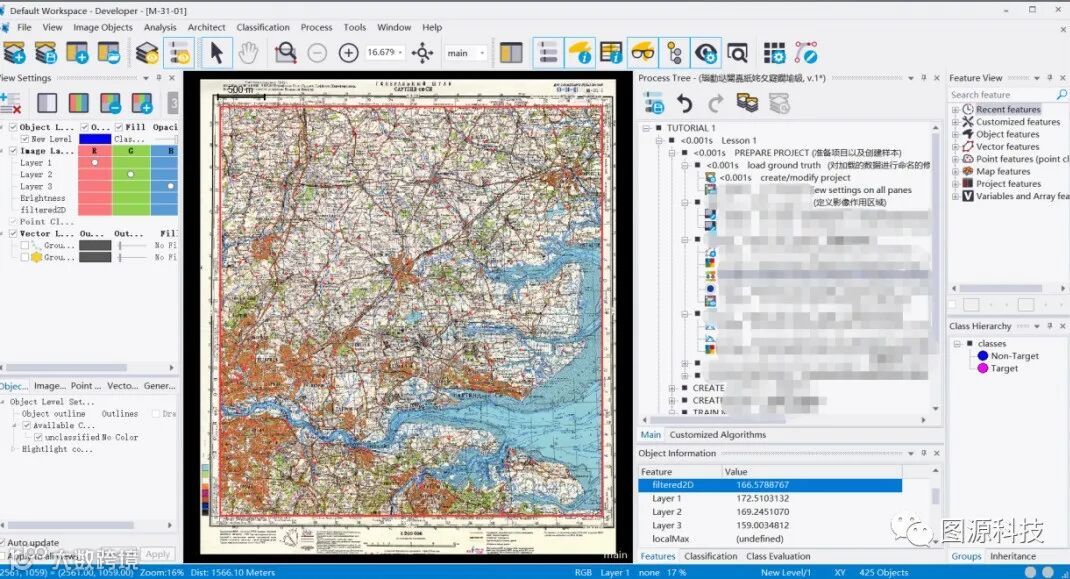
Task: Click the edit layers list icon in View Settings
Action: click(10, 103)
